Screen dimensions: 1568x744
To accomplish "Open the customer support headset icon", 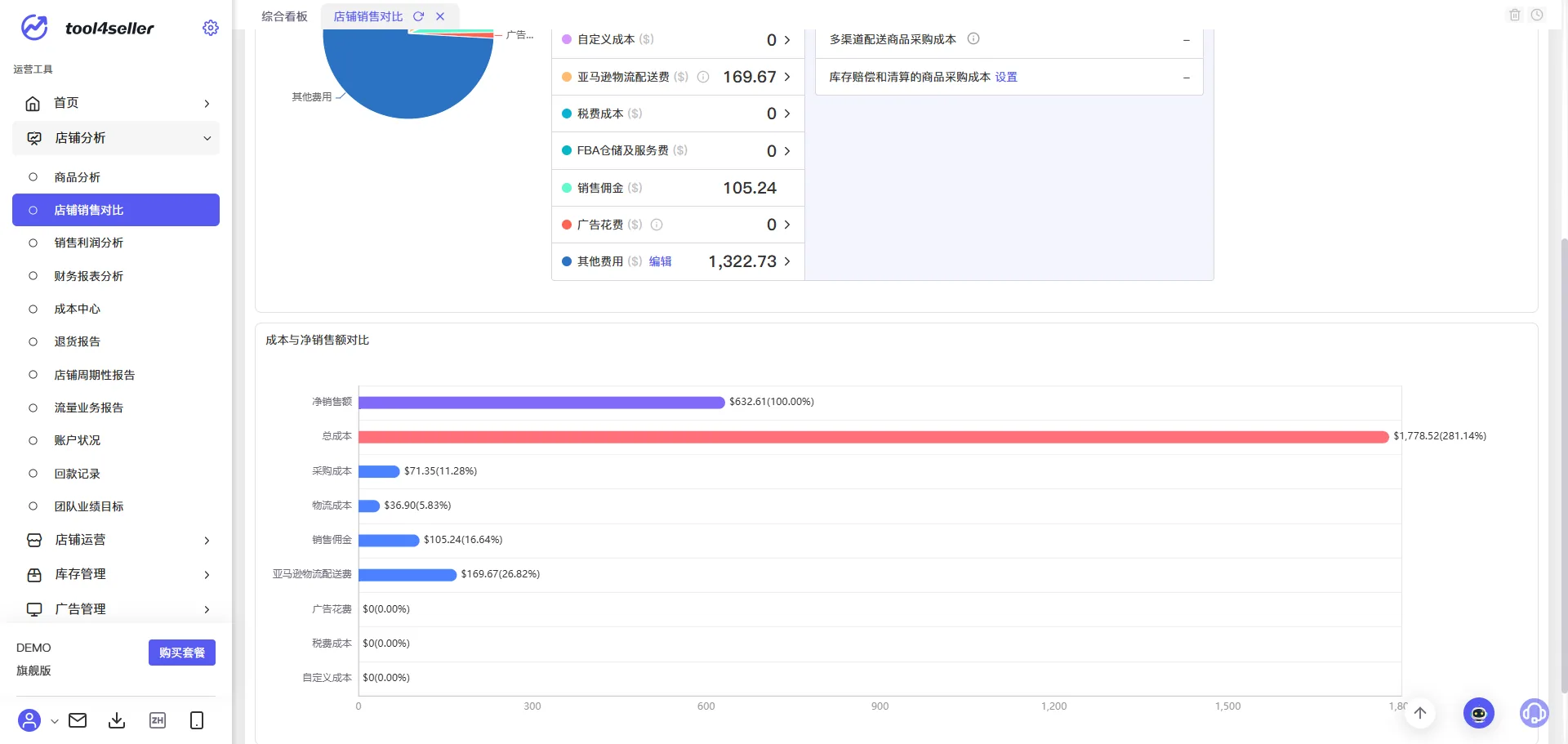I will coord(1535,713).
